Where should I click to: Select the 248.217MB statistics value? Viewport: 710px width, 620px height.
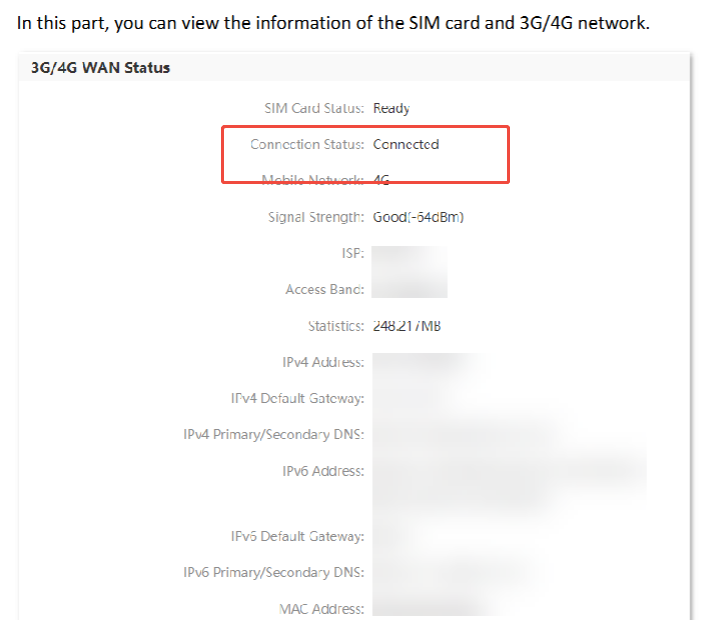coord(407,326)
